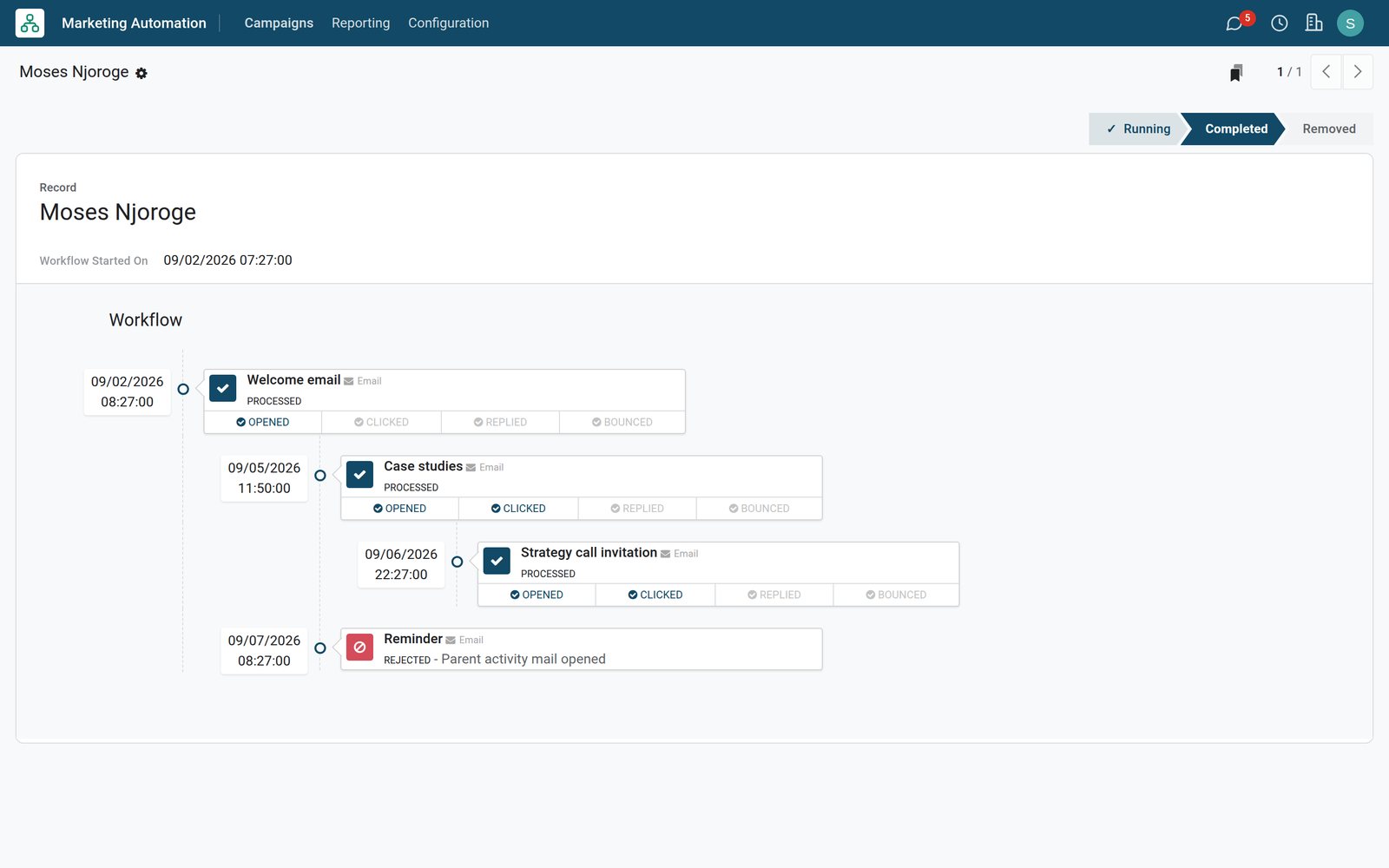
Task: Click BOUNCED on the Welcome email
Action: pos(622,422)
